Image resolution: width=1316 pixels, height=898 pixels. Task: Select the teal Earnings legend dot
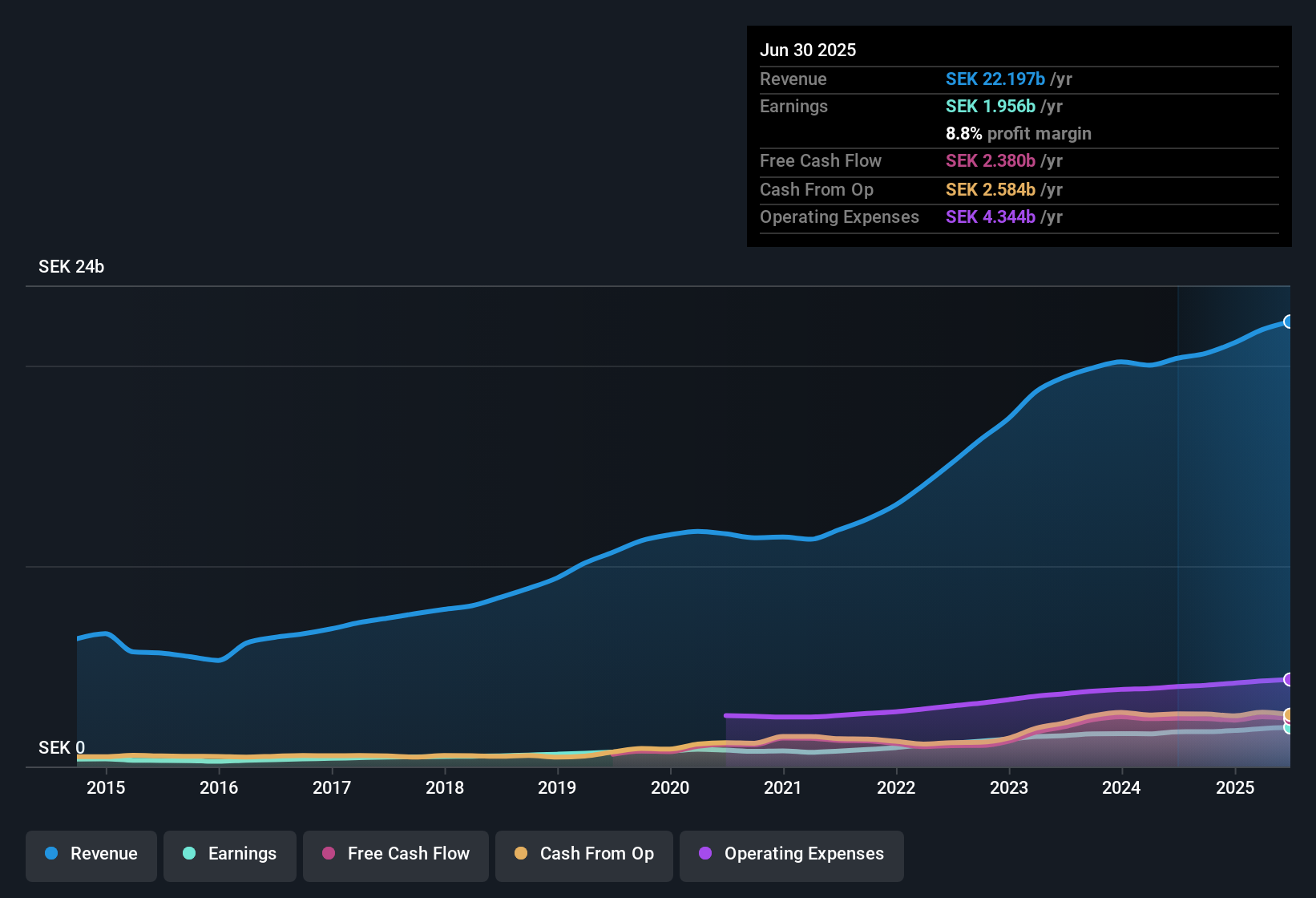click(x=189, y=854)
